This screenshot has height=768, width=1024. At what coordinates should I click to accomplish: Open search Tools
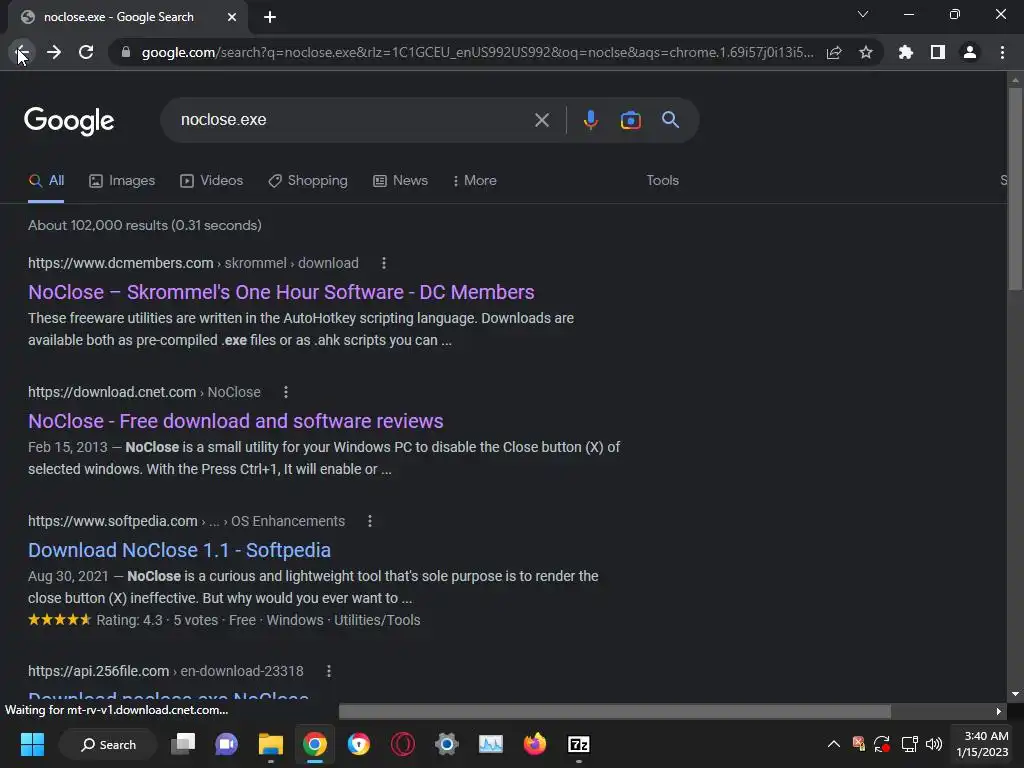tap(662, 181)
